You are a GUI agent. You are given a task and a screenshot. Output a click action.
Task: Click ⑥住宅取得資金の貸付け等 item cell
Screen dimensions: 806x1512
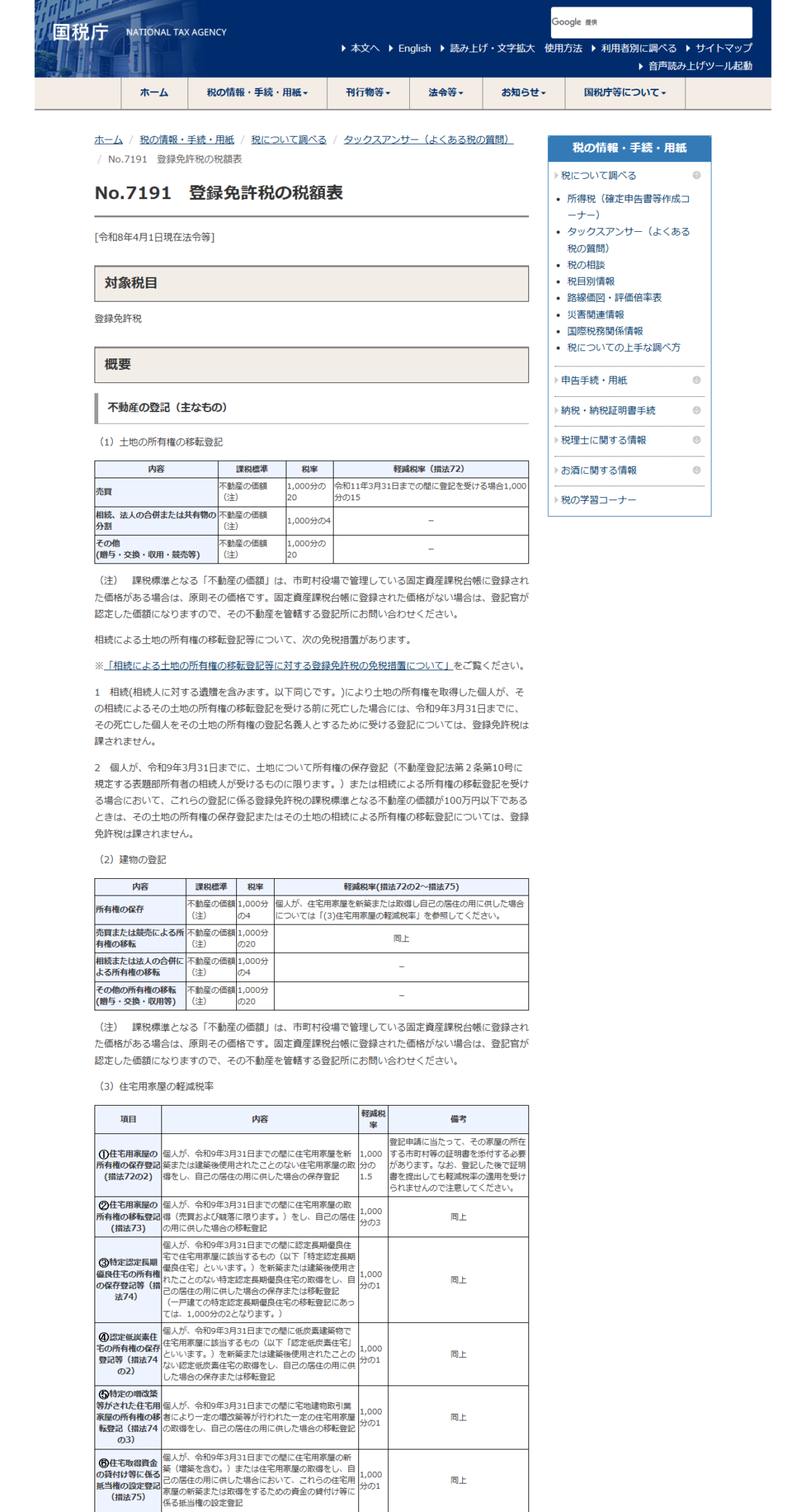[x=128, y=1481]
